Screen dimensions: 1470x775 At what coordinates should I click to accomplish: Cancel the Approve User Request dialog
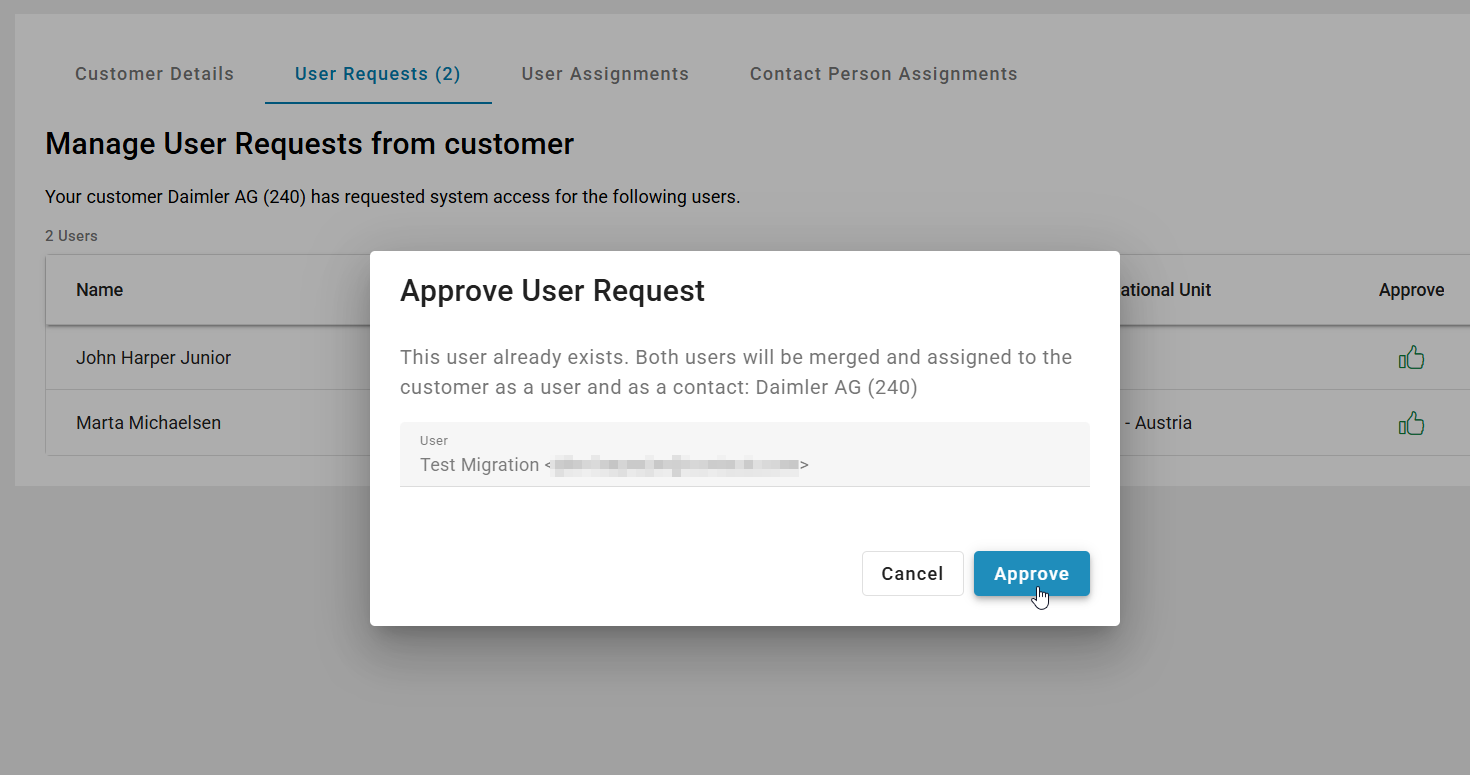point(912,574)
